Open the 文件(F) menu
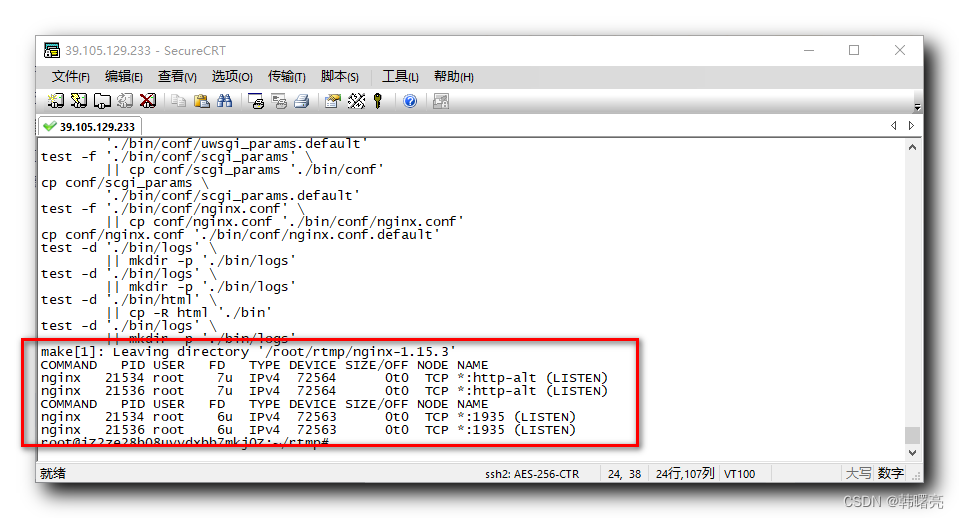The height and width of the screenshot is (518, 959). click(70, 77)
